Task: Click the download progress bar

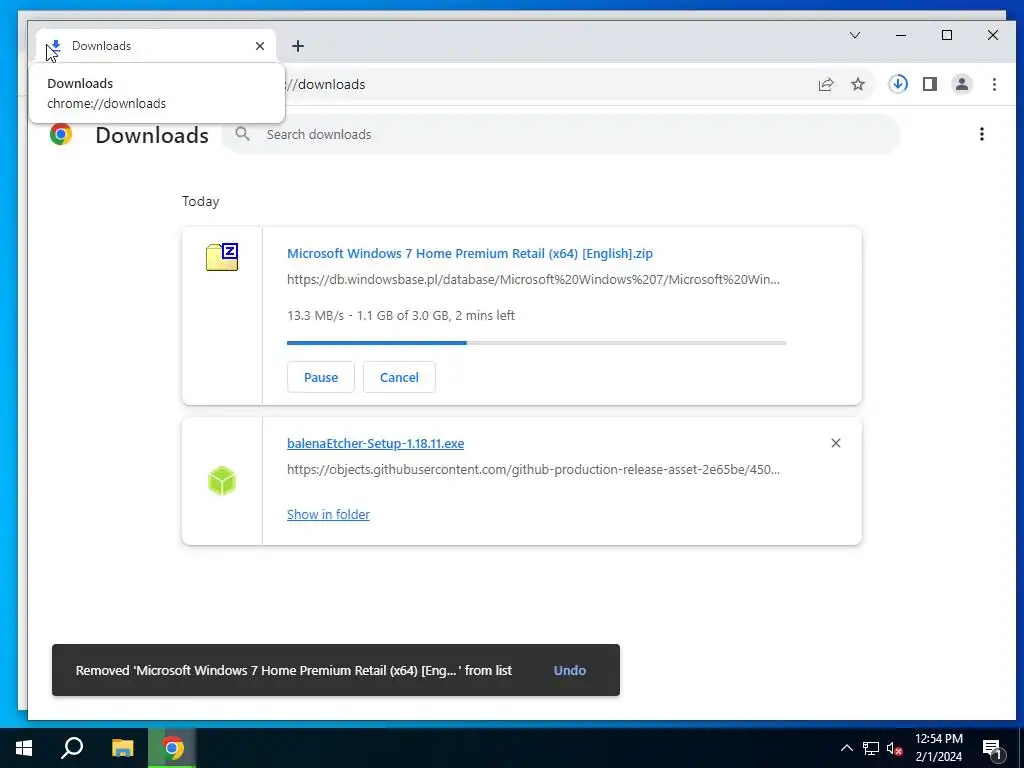Action: (536, 342)
